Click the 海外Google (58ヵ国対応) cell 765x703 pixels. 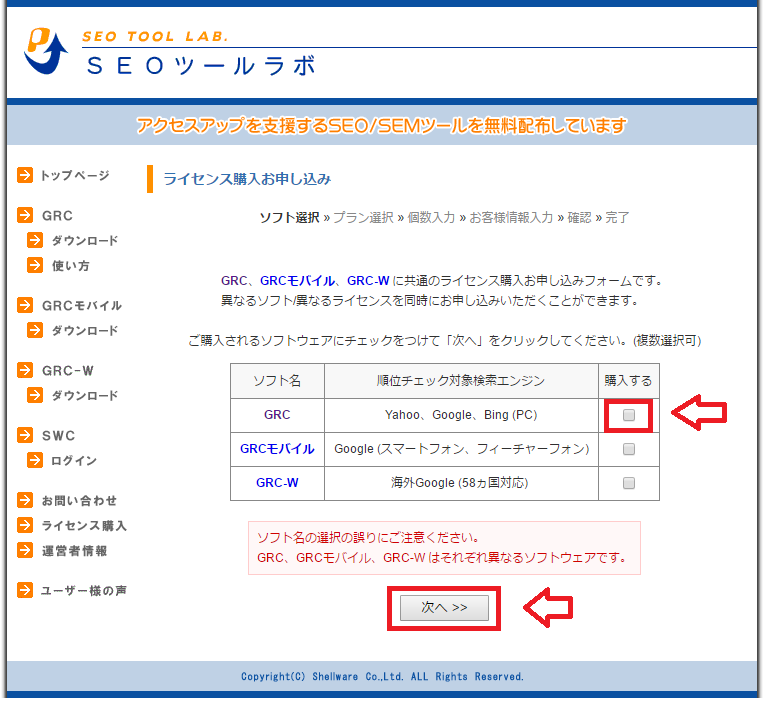461,483
